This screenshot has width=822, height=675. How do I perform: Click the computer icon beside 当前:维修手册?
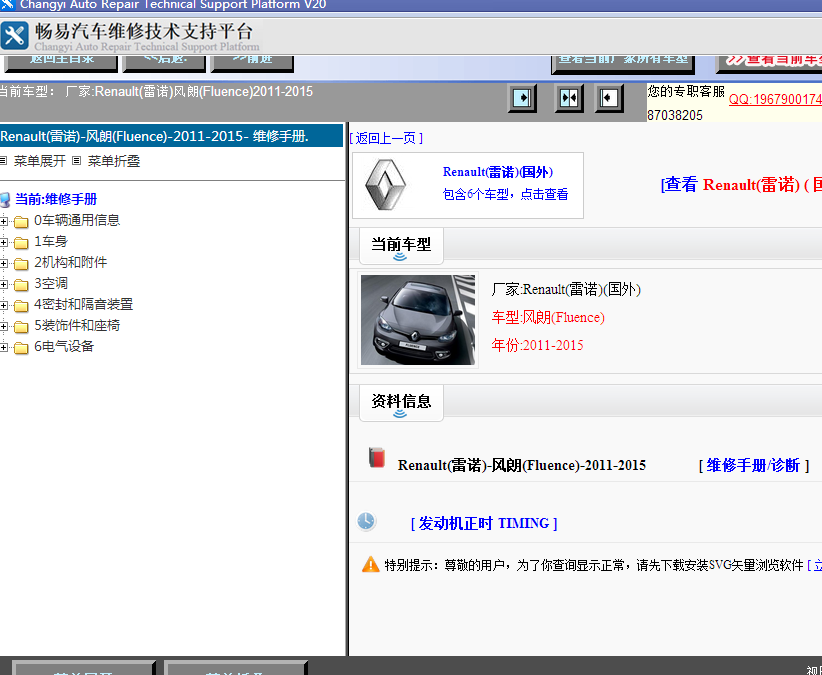click(x=5, y=200)
